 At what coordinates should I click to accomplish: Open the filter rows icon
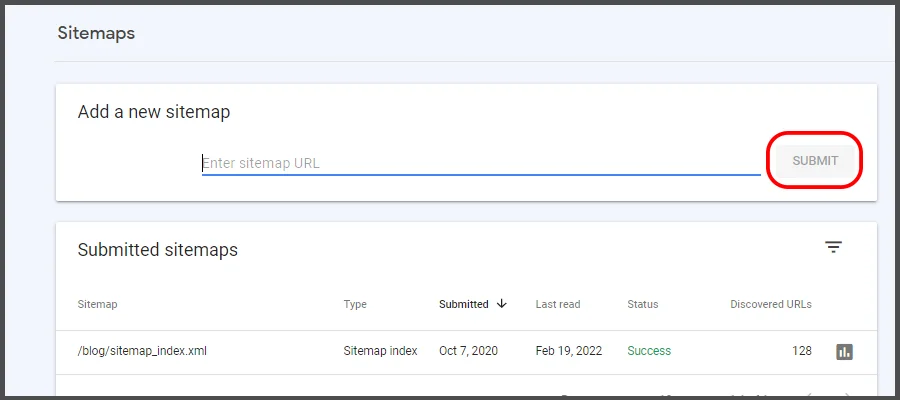click(x=833, y=248)
